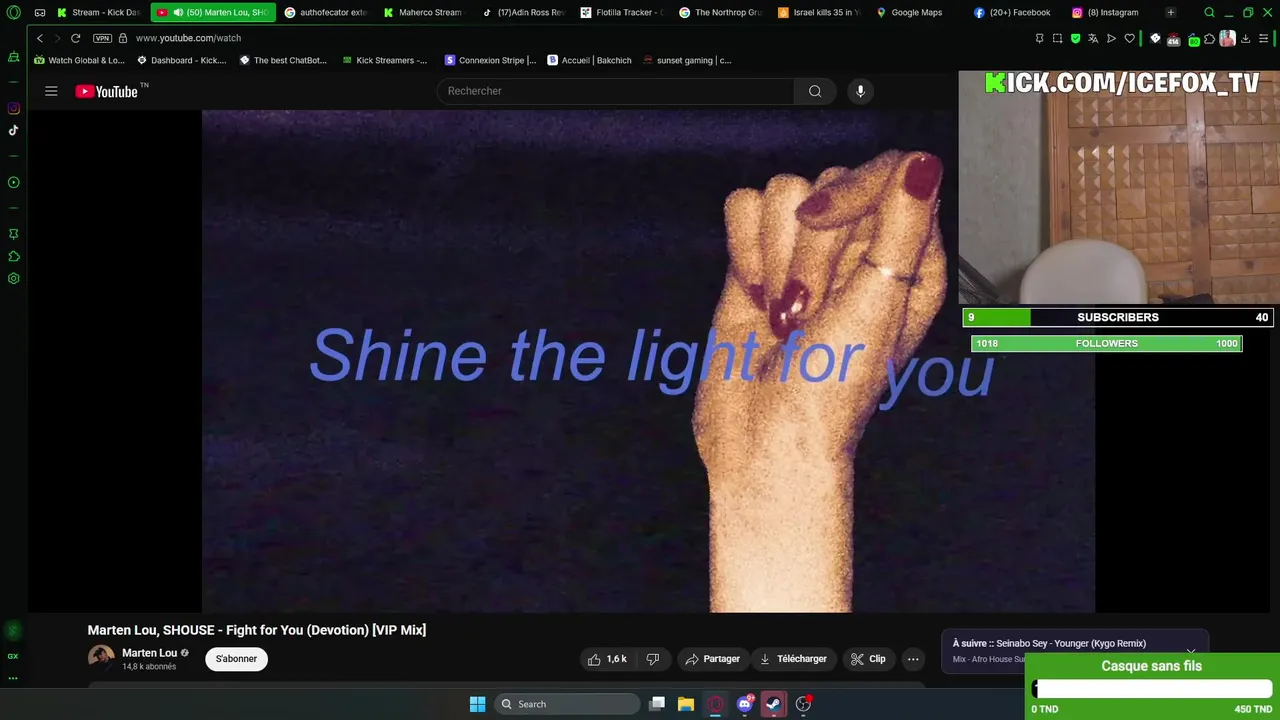Download the video with Télécharger
Screen dimensions: 1280x720
point(793,659)
